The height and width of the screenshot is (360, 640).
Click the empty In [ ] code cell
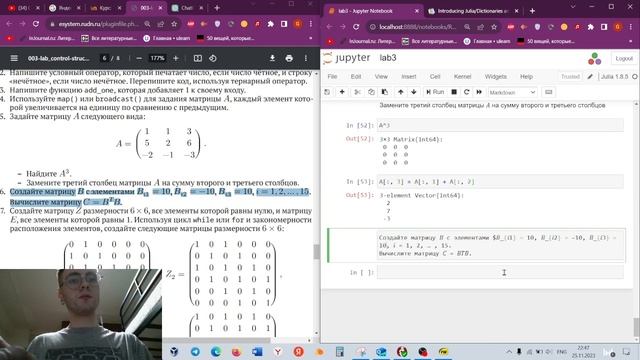(500, 272)
